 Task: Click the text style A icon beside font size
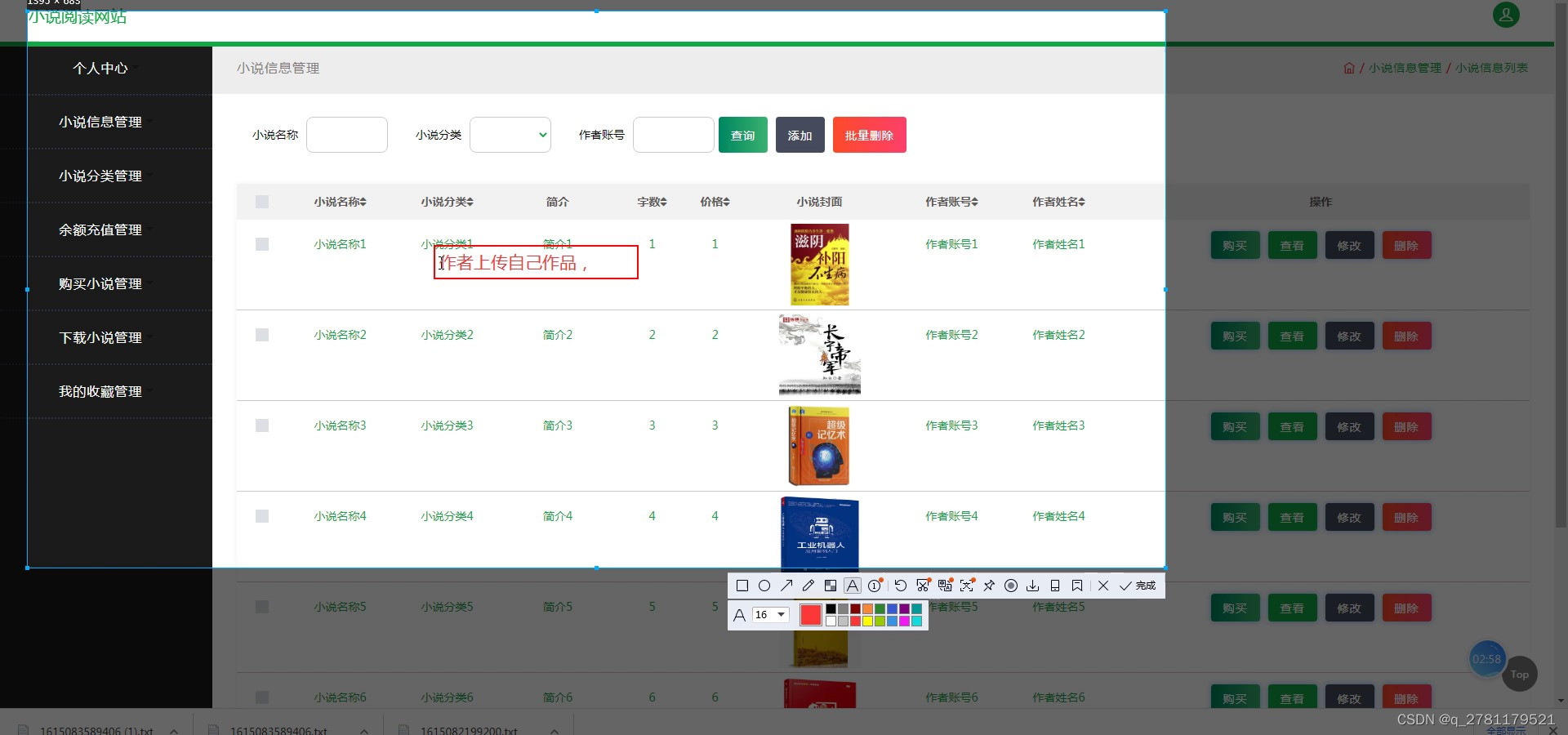click(739, 615)
